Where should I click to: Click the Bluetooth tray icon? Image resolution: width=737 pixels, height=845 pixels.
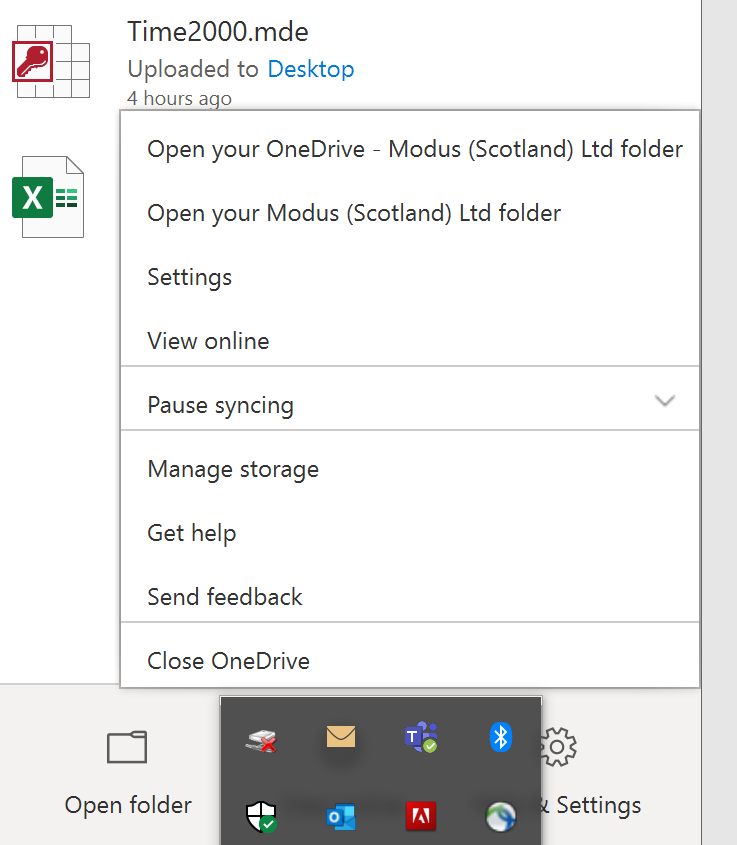(x=500, y=737)
